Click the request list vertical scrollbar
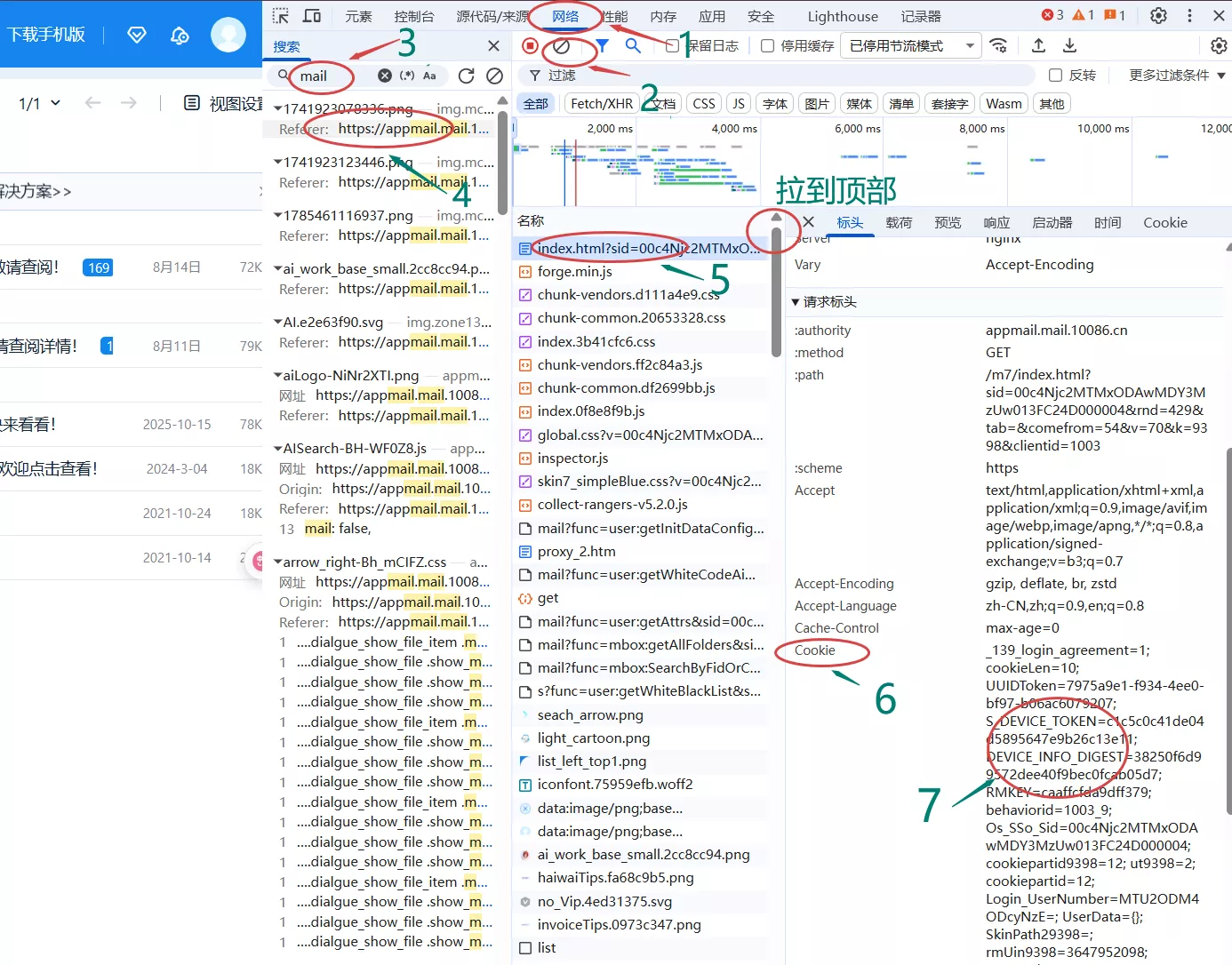 tap(776, 293)
